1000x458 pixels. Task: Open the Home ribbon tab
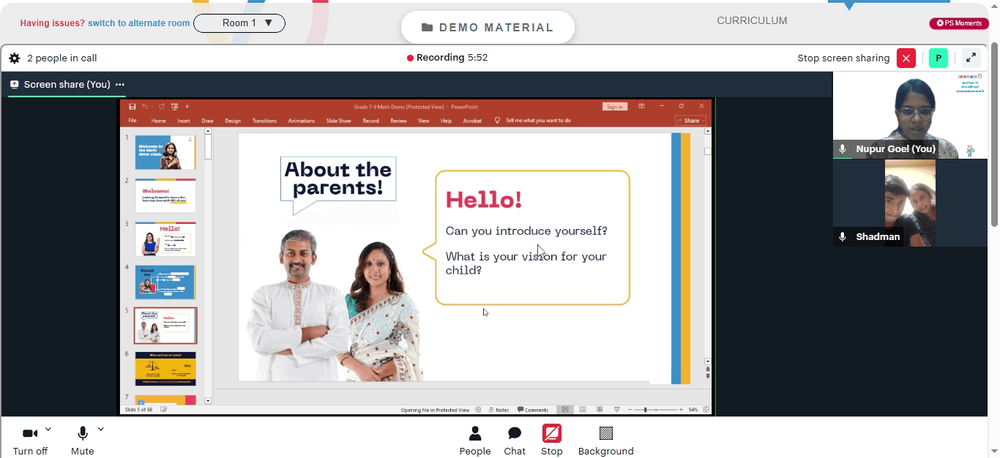coord(158,121)
